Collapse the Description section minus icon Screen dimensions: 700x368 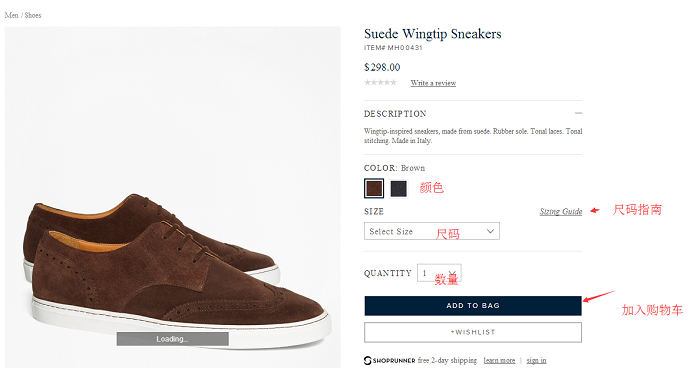point(579,113)
